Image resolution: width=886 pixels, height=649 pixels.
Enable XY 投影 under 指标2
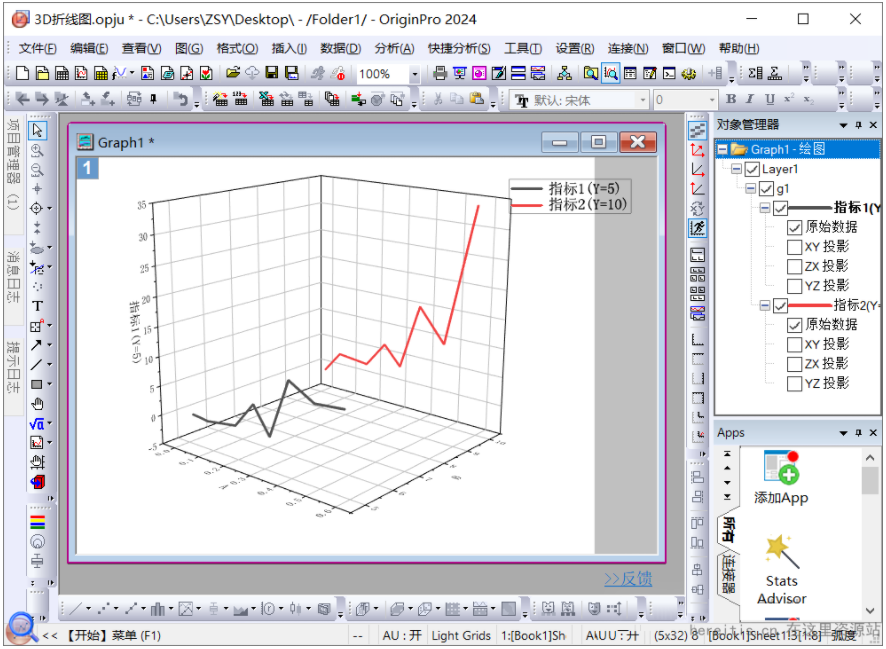coord(794,345)
